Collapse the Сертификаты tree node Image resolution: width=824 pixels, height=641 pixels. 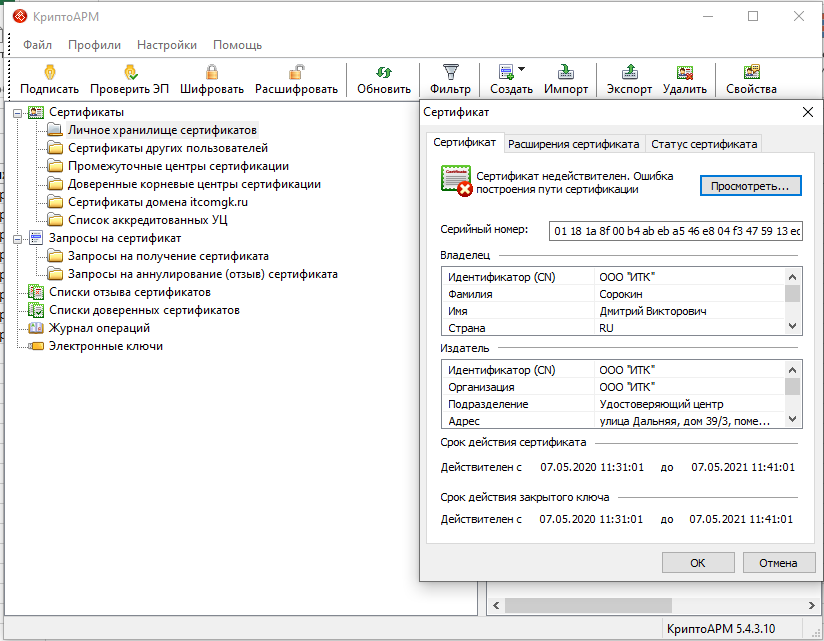click(17, 112)
